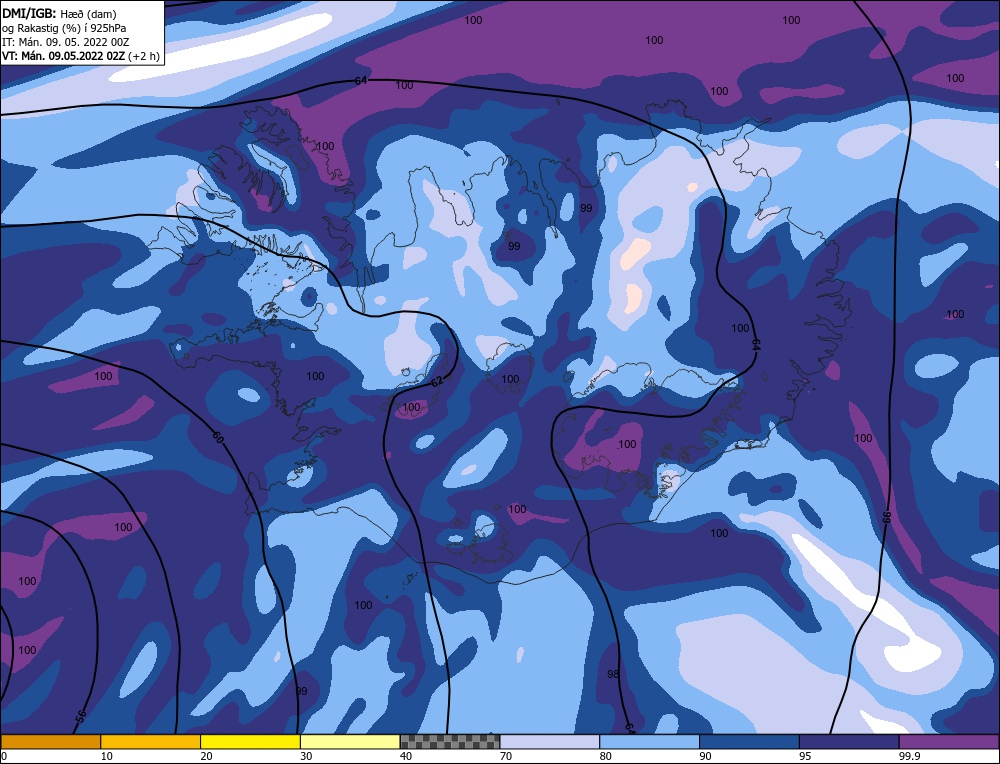Click the dark orange 0–10 legend swatch

(50, 741)
